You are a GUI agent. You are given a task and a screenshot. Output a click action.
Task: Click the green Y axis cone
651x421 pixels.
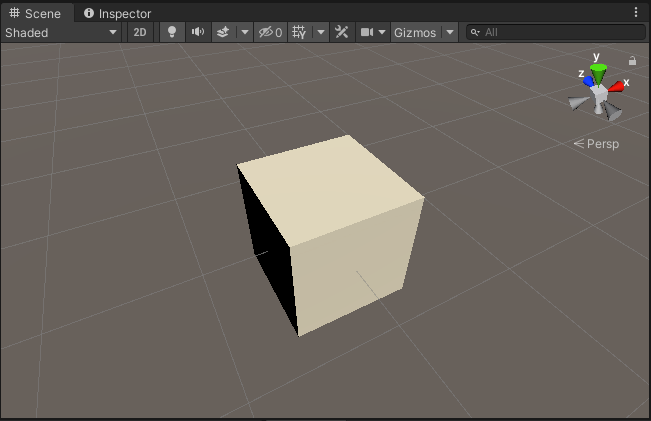[x=598, y=73]
